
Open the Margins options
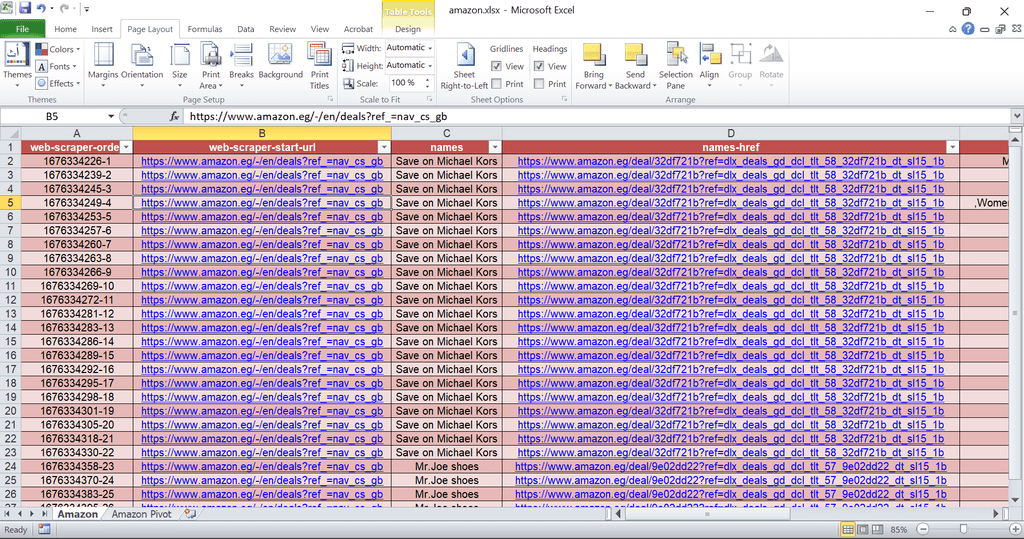103,65
